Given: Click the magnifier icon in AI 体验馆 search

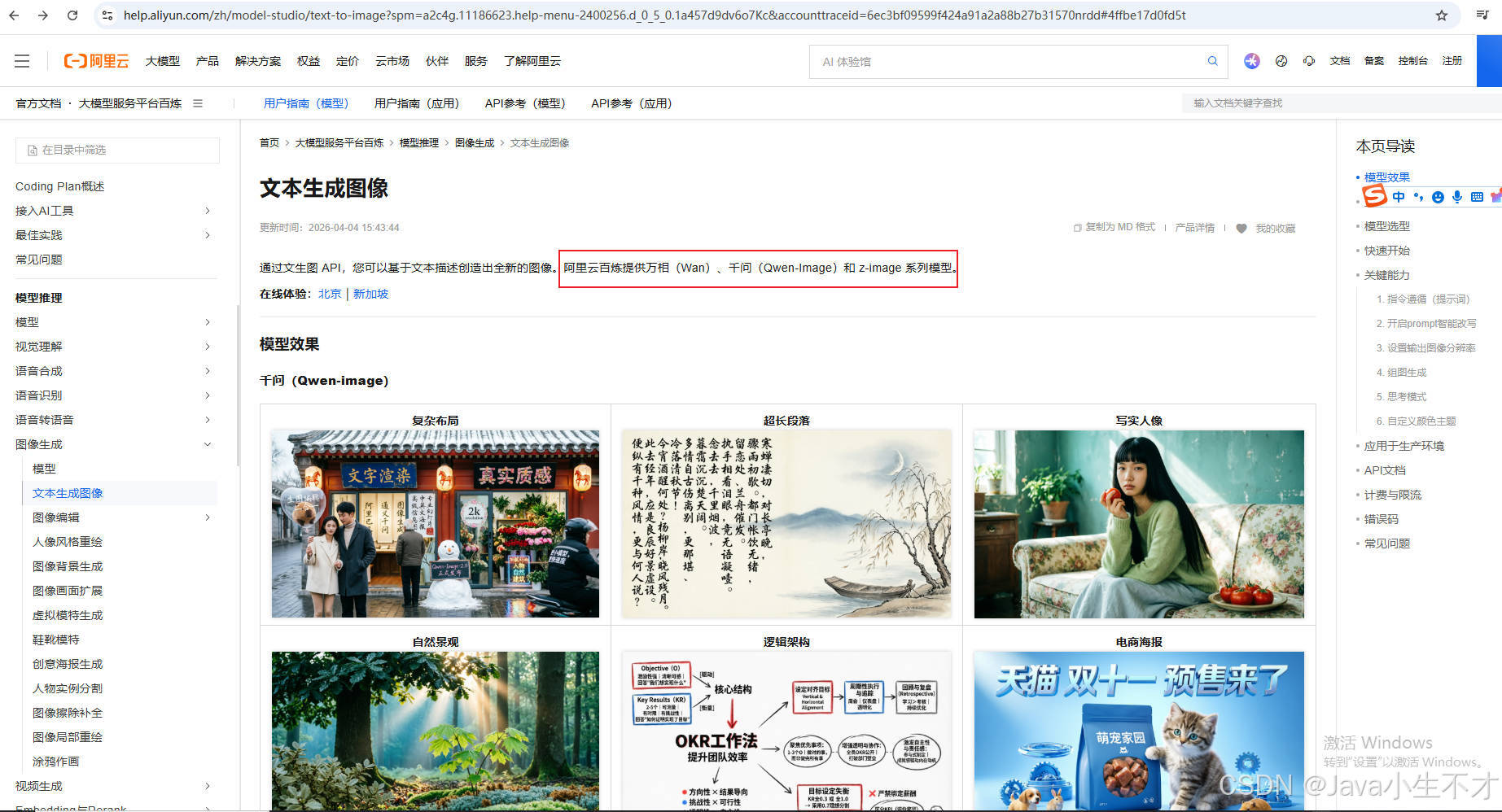Looking at the screenshot, I should [x=1212, y=61].
